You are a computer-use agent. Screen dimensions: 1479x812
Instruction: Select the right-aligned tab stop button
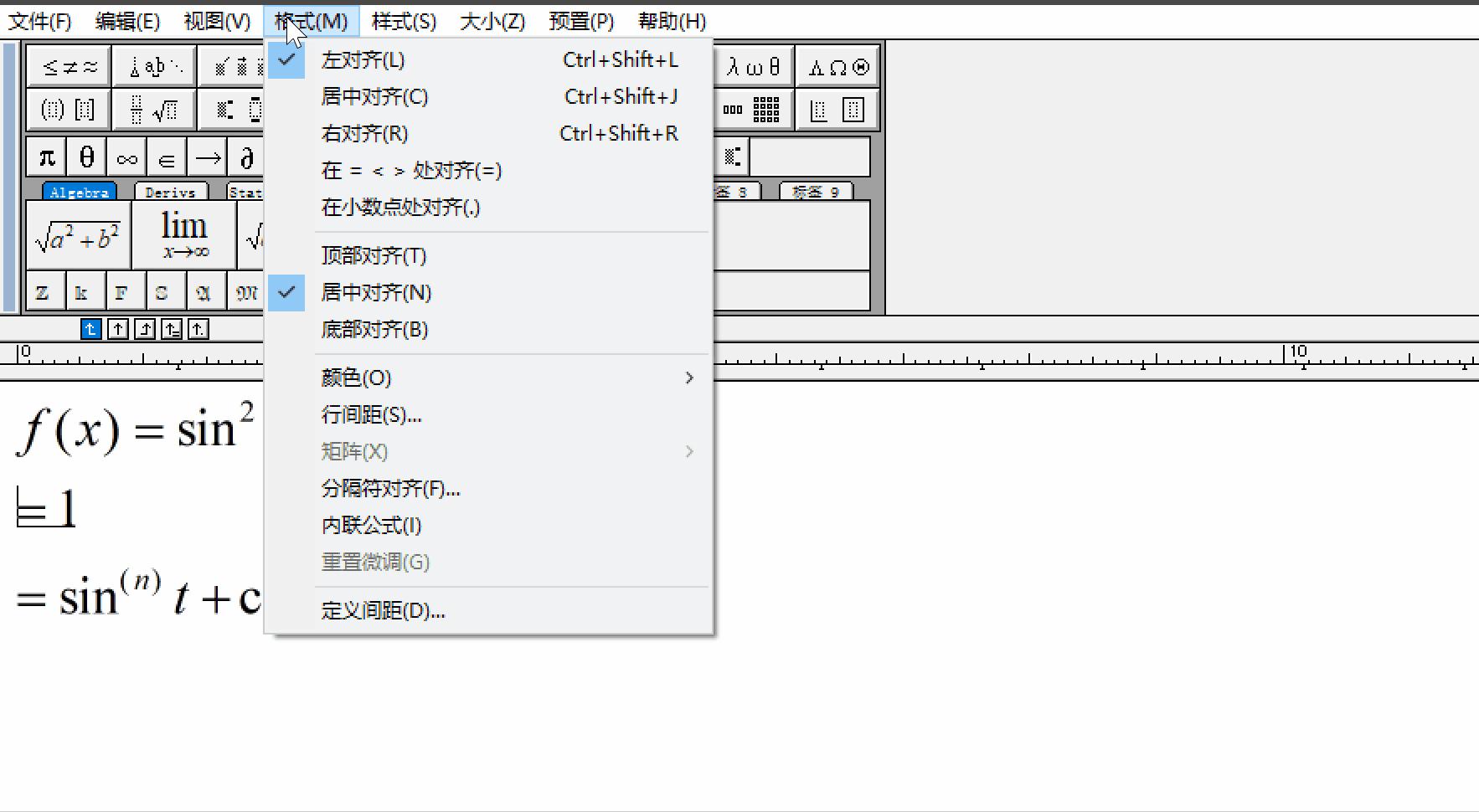pos(145,330)
